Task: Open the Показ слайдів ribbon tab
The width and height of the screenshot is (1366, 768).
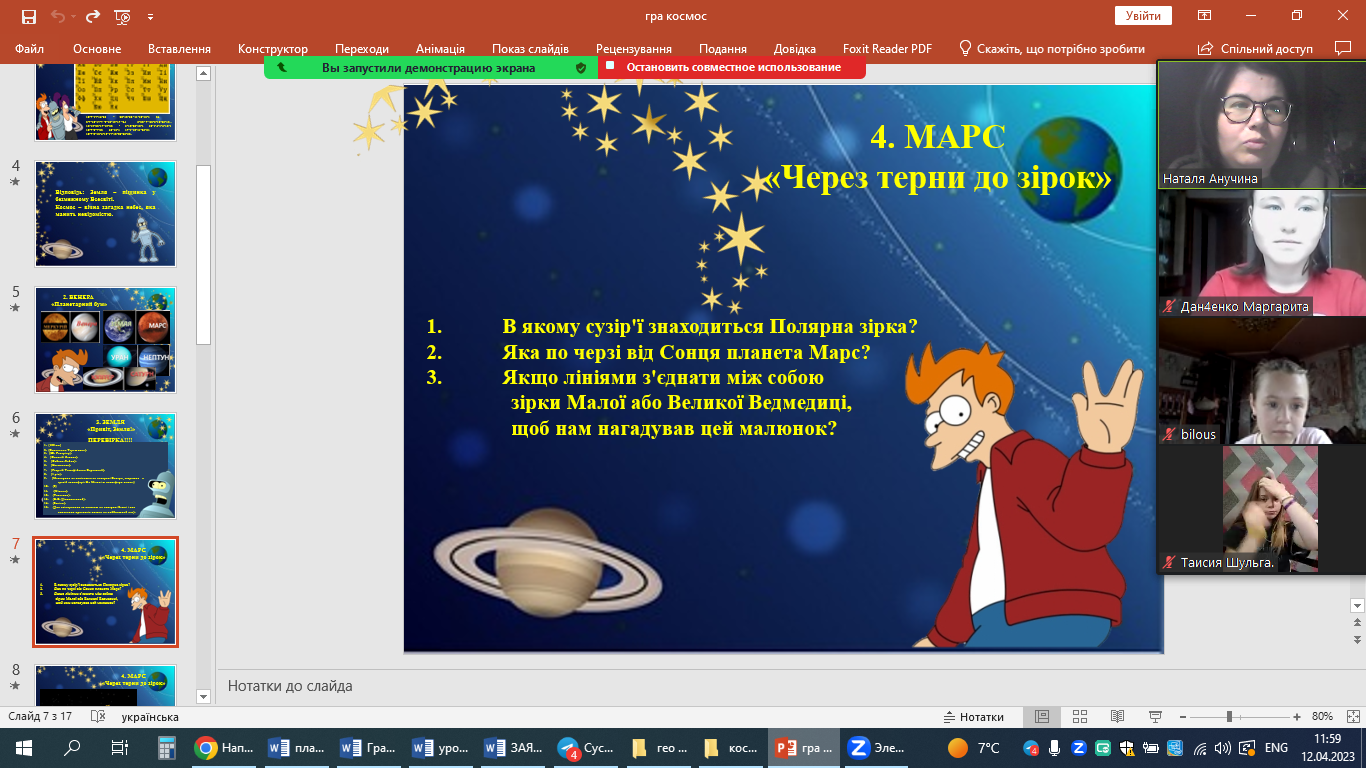Action: pos(530,49)
